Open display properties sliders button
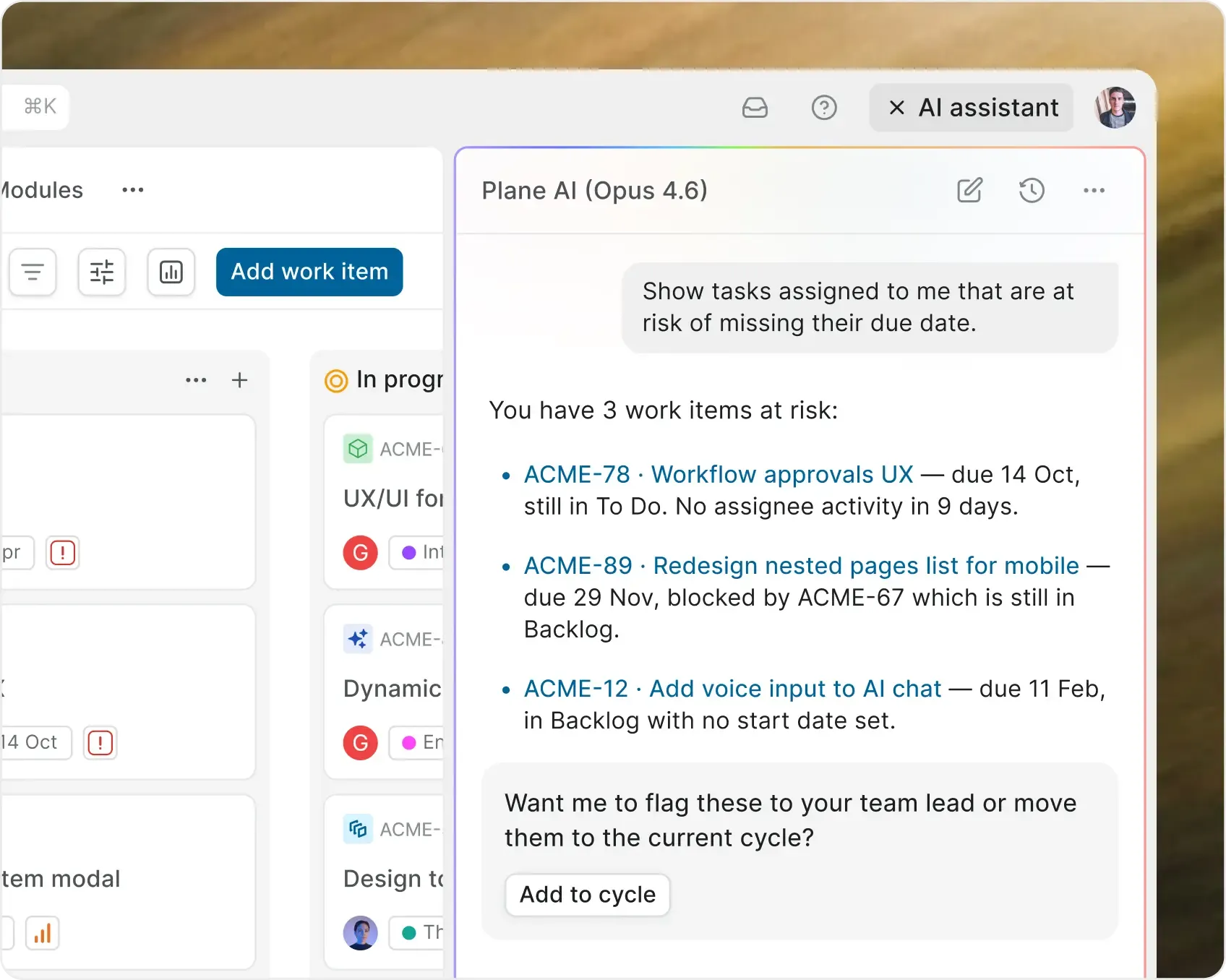This screenshot has width=1226, height=980. tap(102, 272)
